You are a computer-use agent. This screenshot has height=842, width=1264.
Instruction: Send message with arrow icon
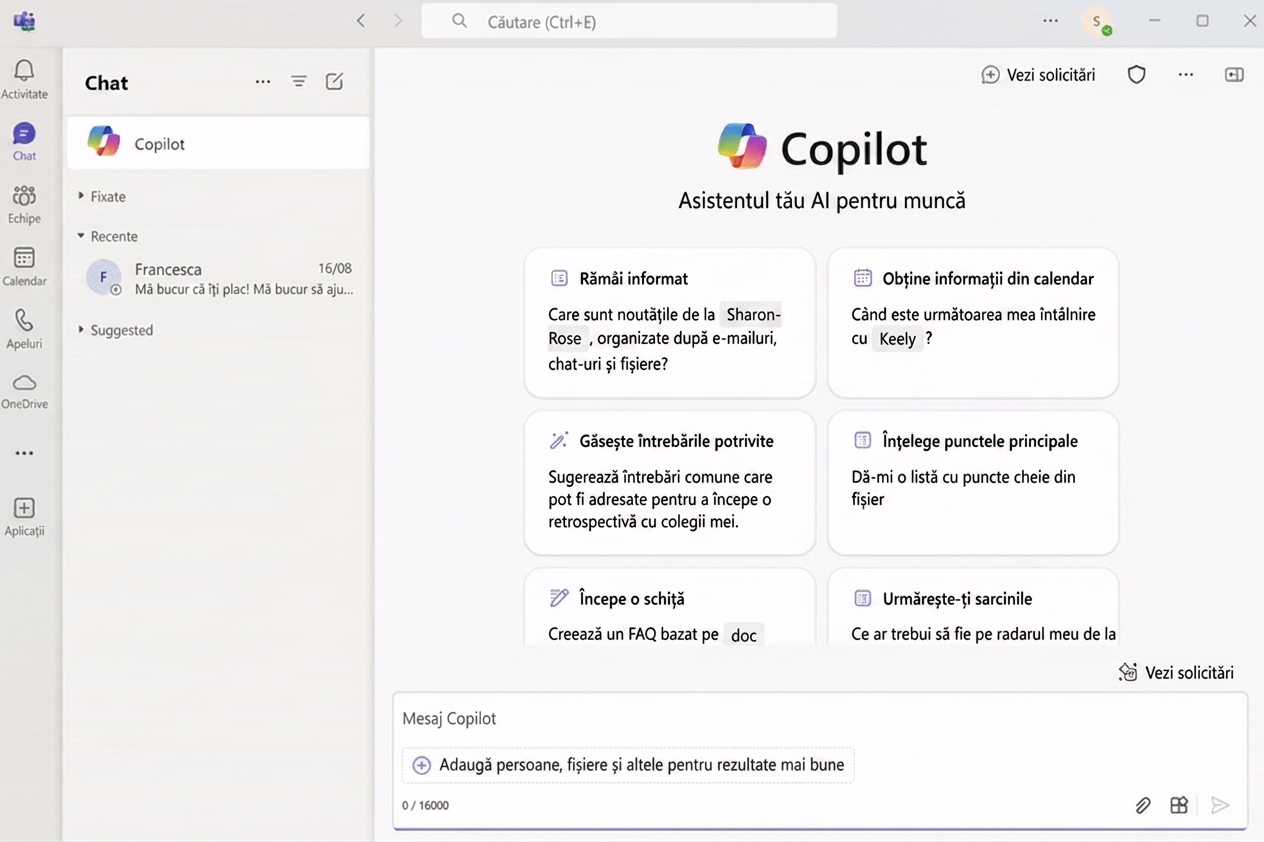1219,805
